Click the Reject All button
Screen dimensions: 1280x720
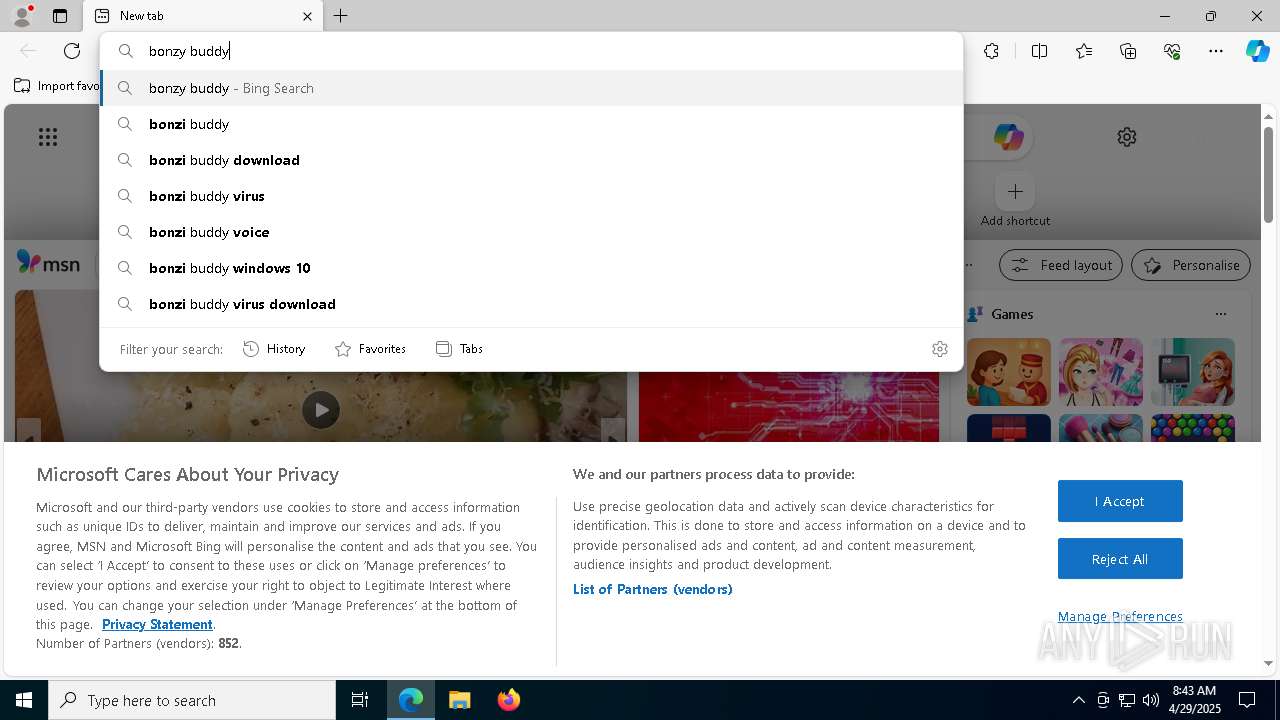[x=1120, y=559]
